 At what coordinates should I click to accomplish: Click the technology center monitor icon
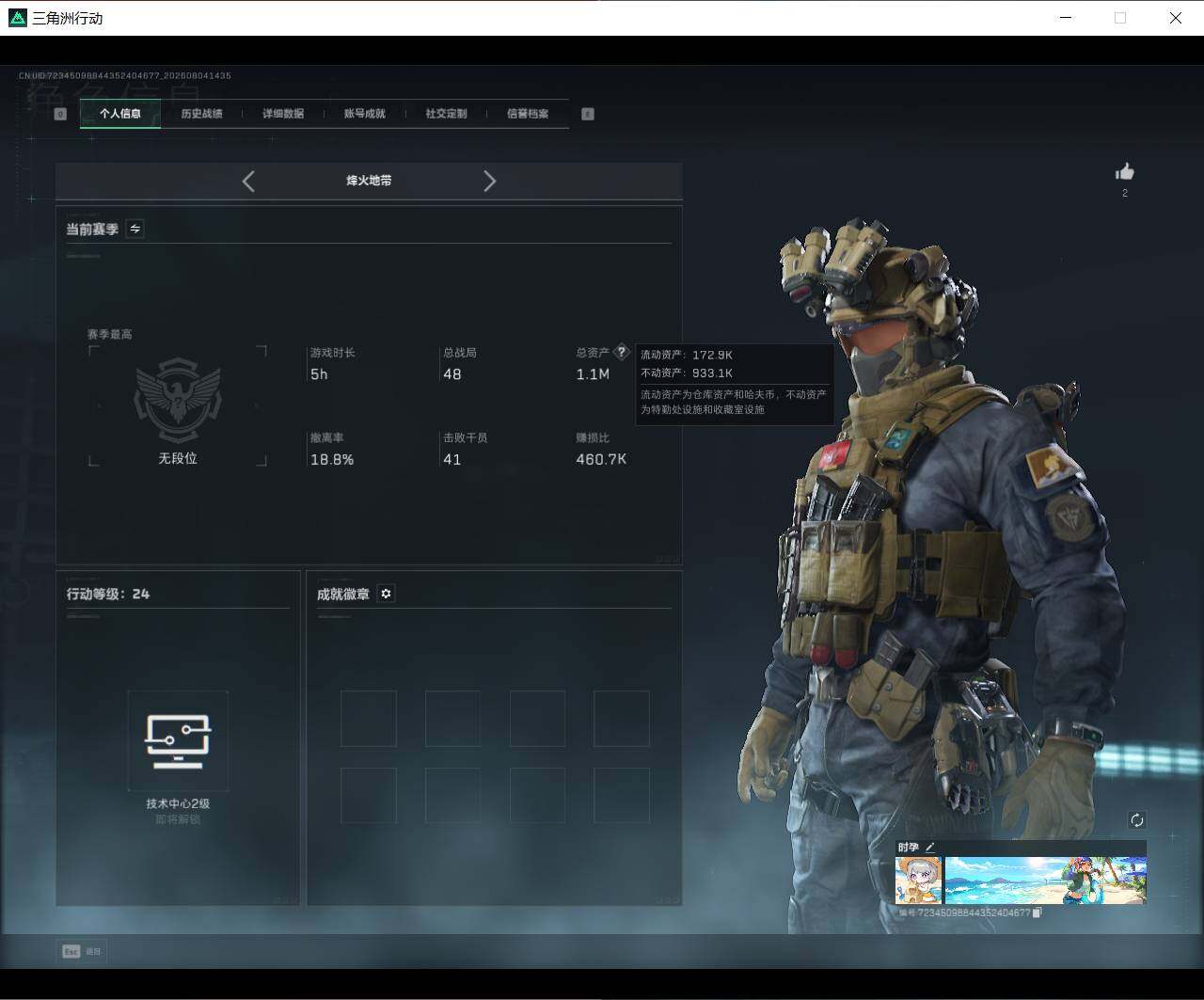[178, 740]
